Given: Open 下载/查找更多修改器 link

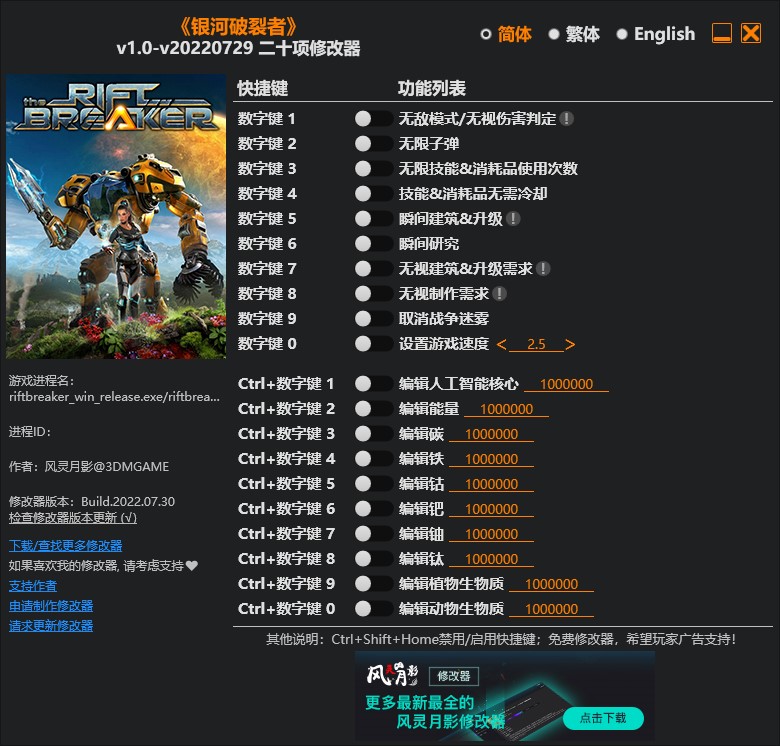Looking at the screenshot, I should 65,546.
